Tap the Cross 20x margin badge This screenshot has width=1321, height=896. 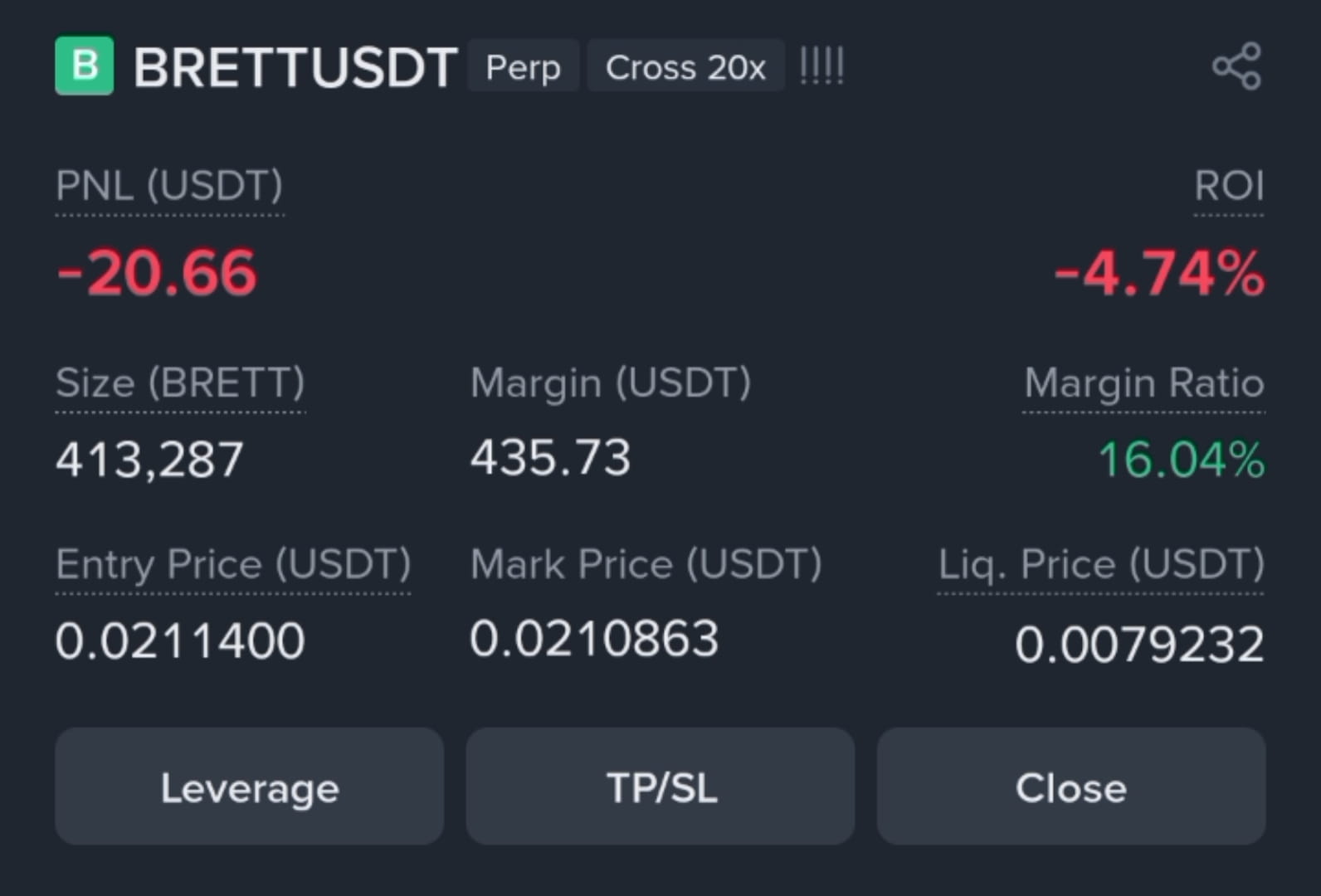[685, 66]
